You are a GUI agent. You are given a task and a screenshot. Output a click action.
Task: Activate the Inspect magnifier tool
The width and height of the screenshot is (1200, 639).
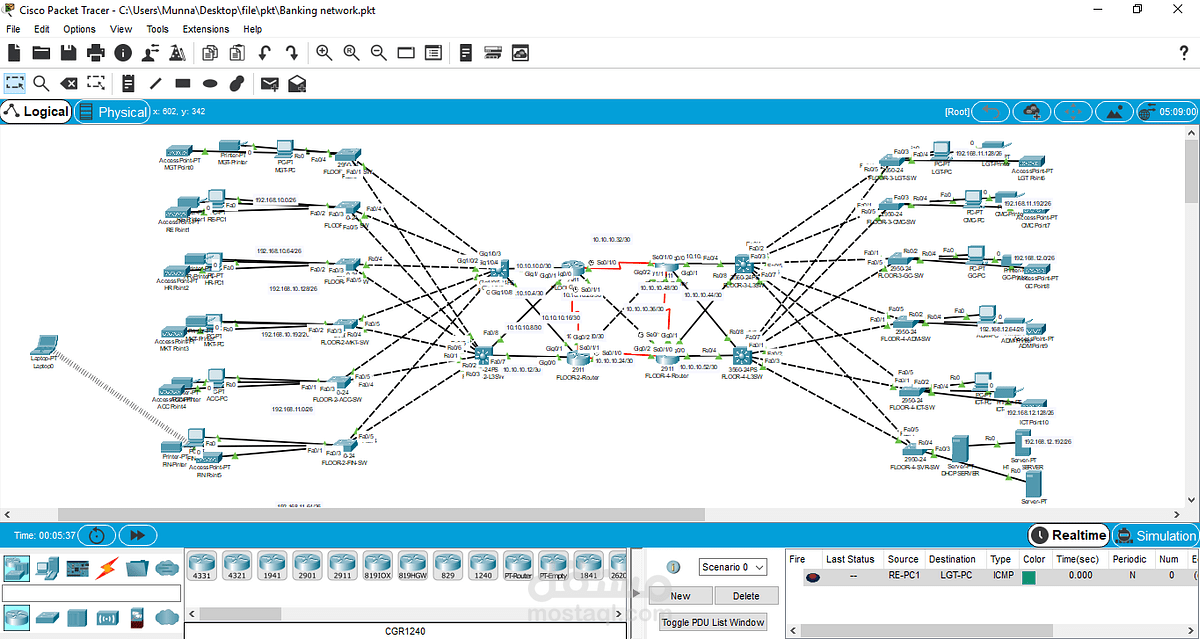point(41,83)
